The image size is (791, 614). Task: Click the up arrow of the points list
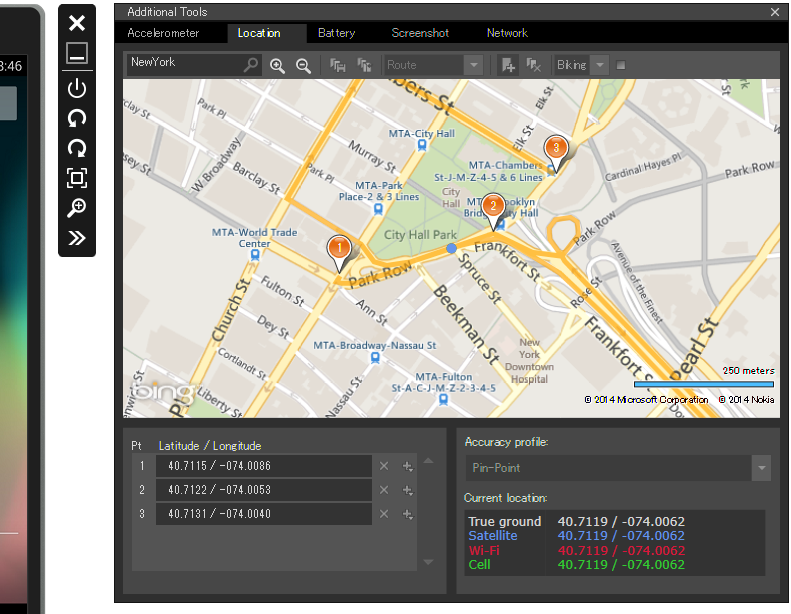(428, 461)
